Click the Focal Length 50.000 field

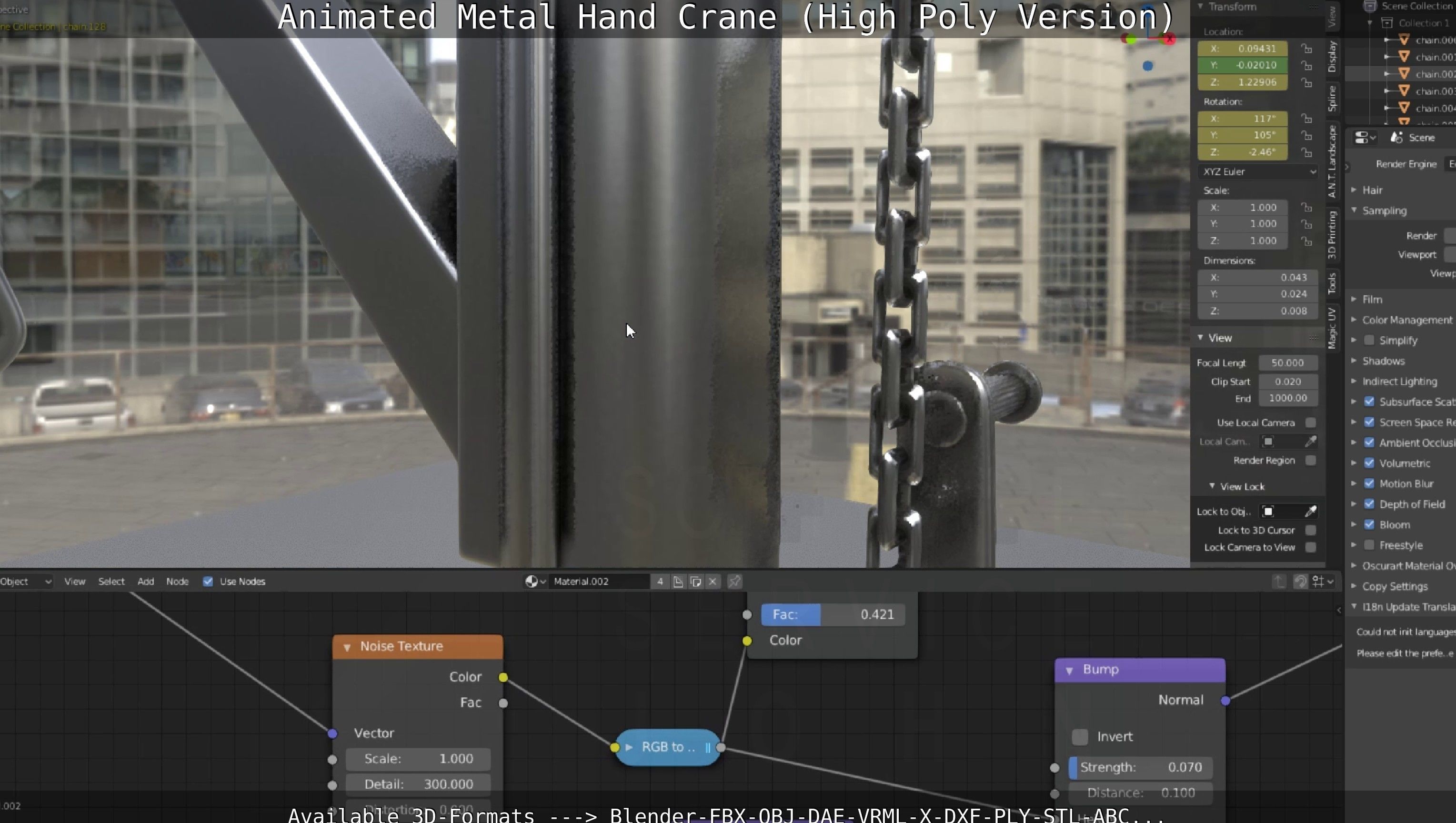point(1287,362)
